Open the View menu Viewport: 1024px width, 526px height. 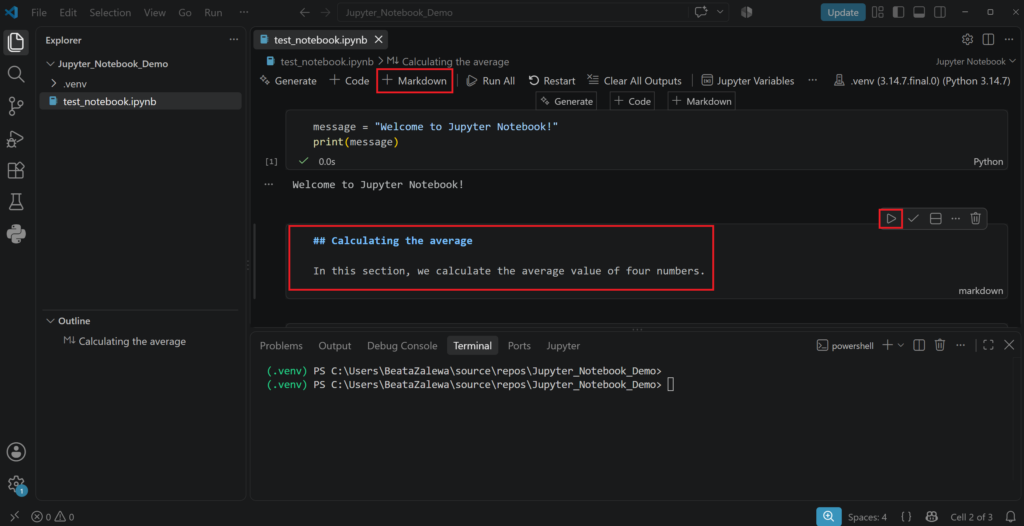coord(155,12)
